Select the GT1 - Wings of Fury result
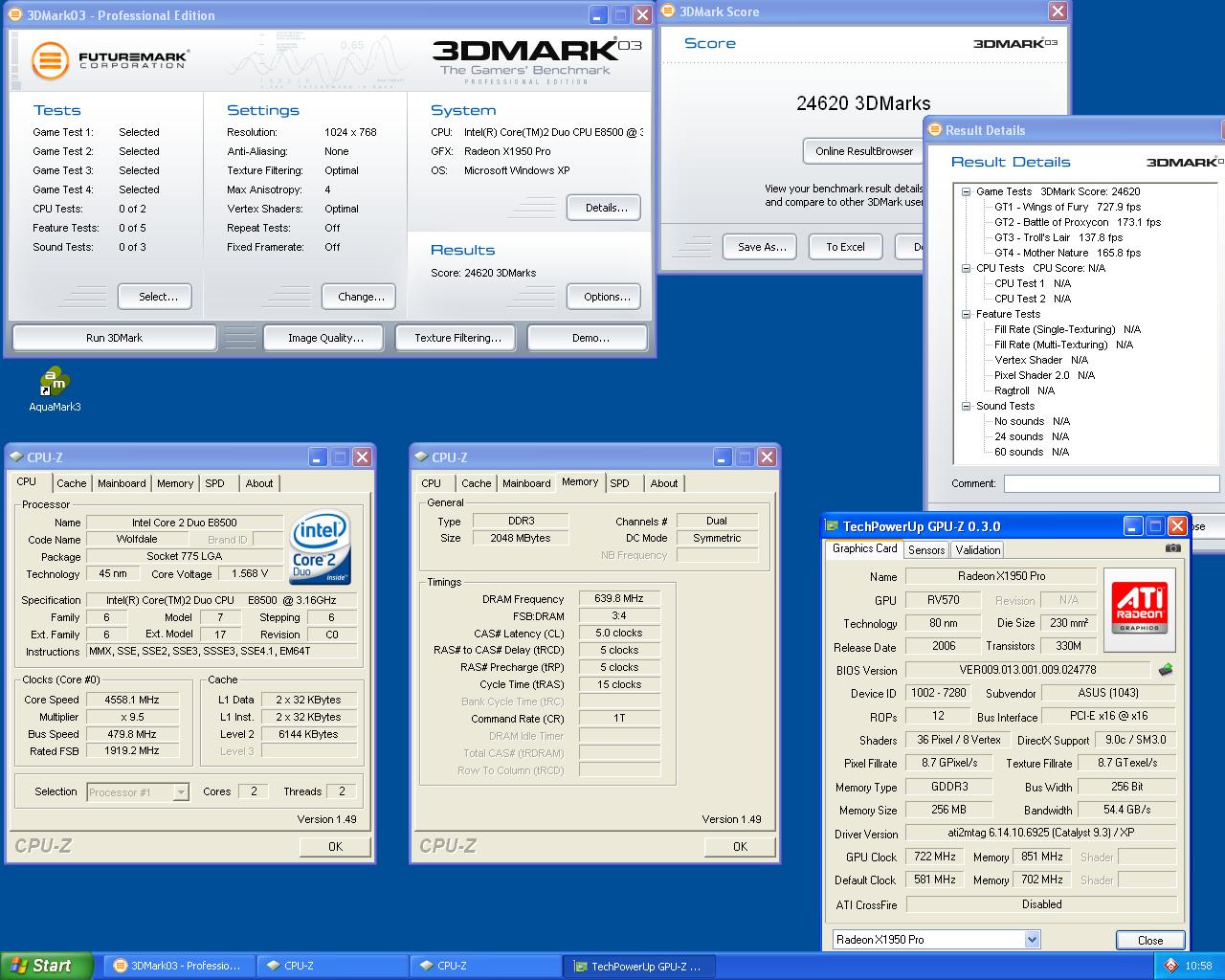The width and height of the screenshot is (1225, 980). [x=1067, y=207]
